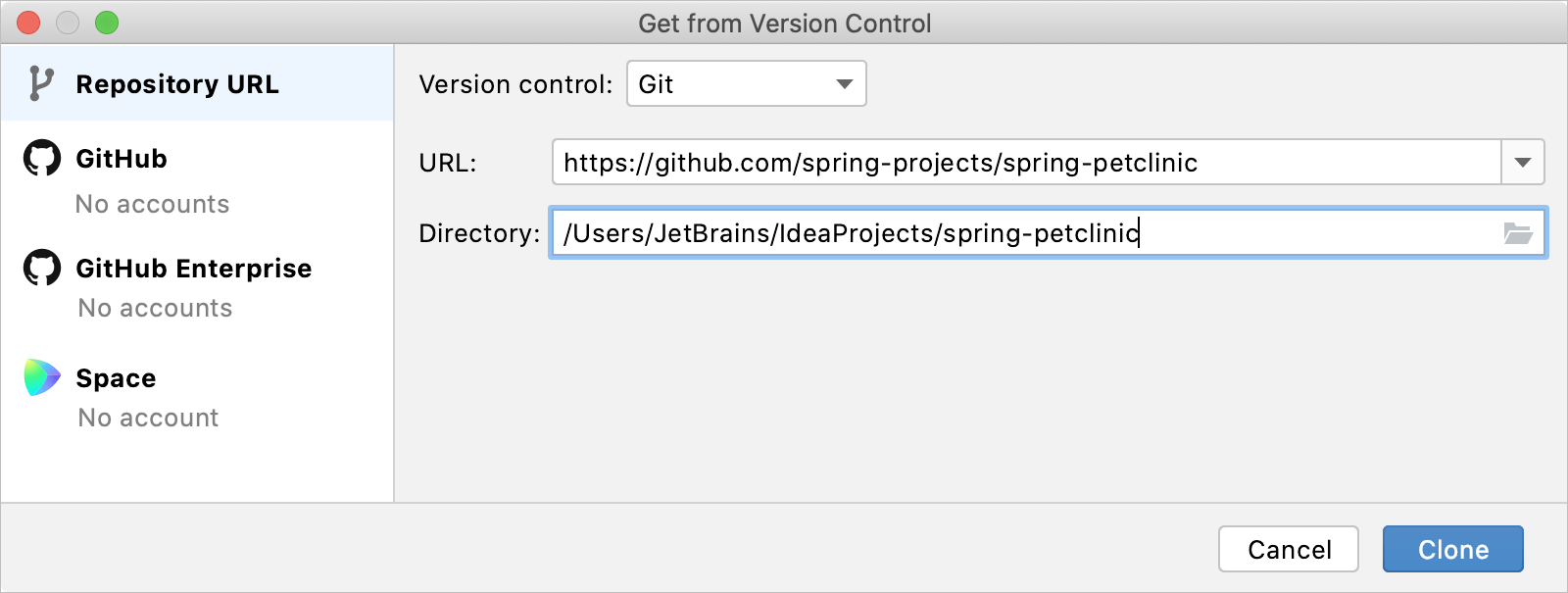Open the GitHub Enterprise section
The image size is (1568, 593).
(192, 268)
